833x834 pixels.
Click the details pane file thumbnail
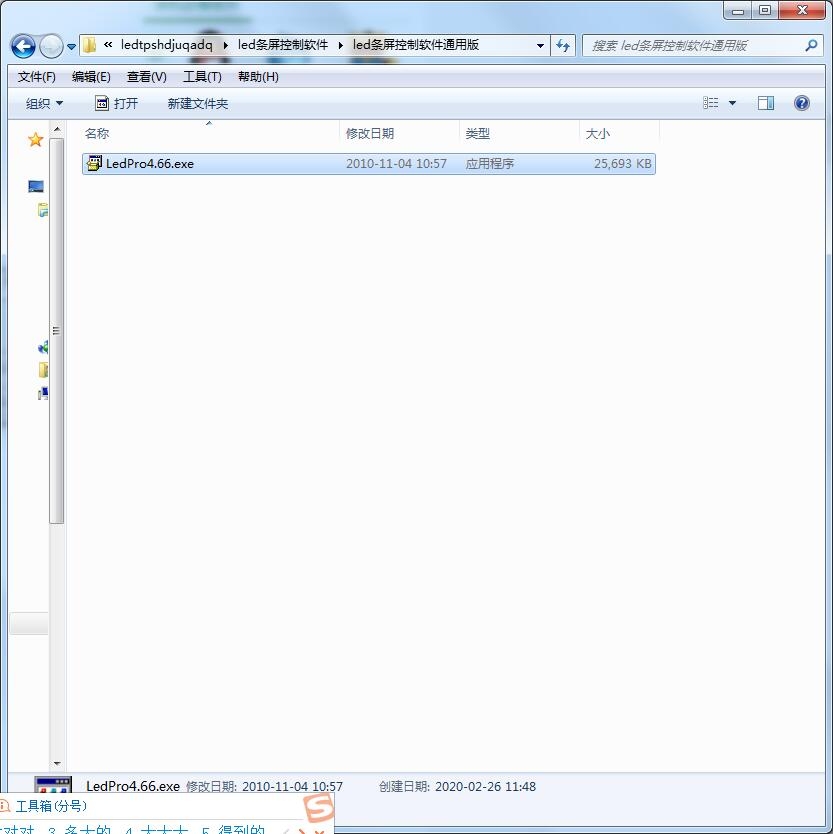53,785
